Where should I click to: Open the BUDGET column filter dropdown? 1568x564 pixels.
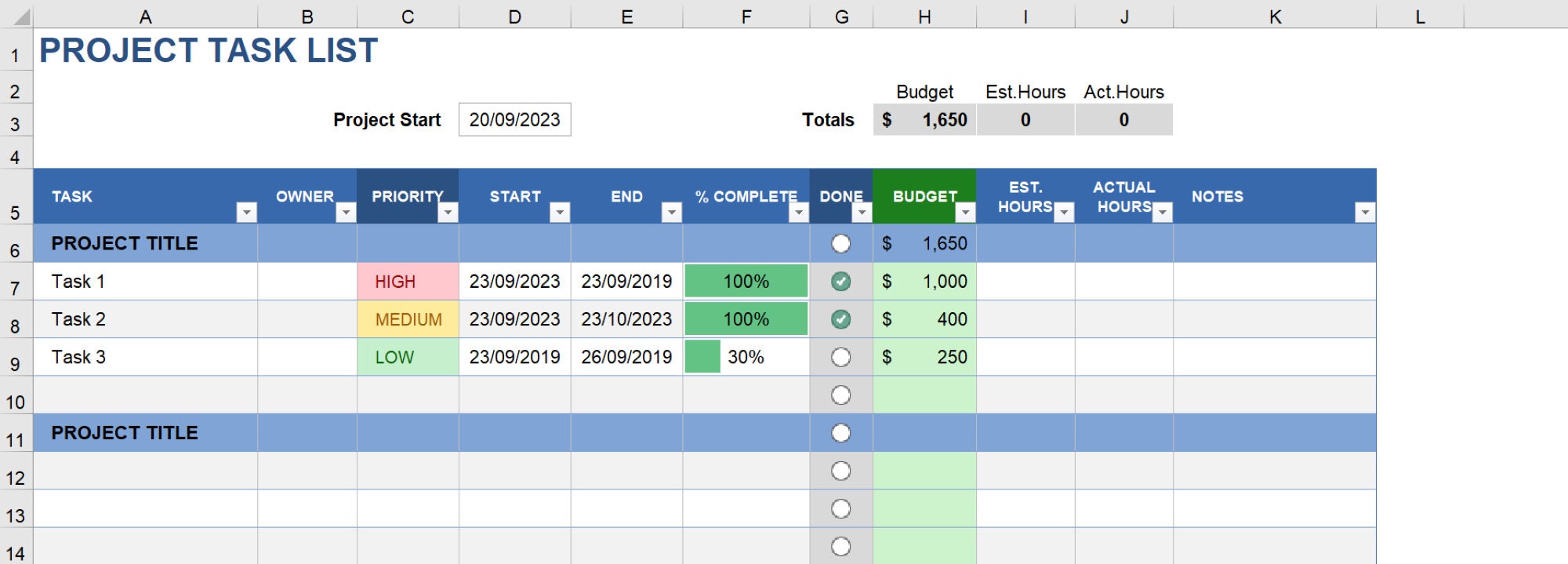click(965, 213)
